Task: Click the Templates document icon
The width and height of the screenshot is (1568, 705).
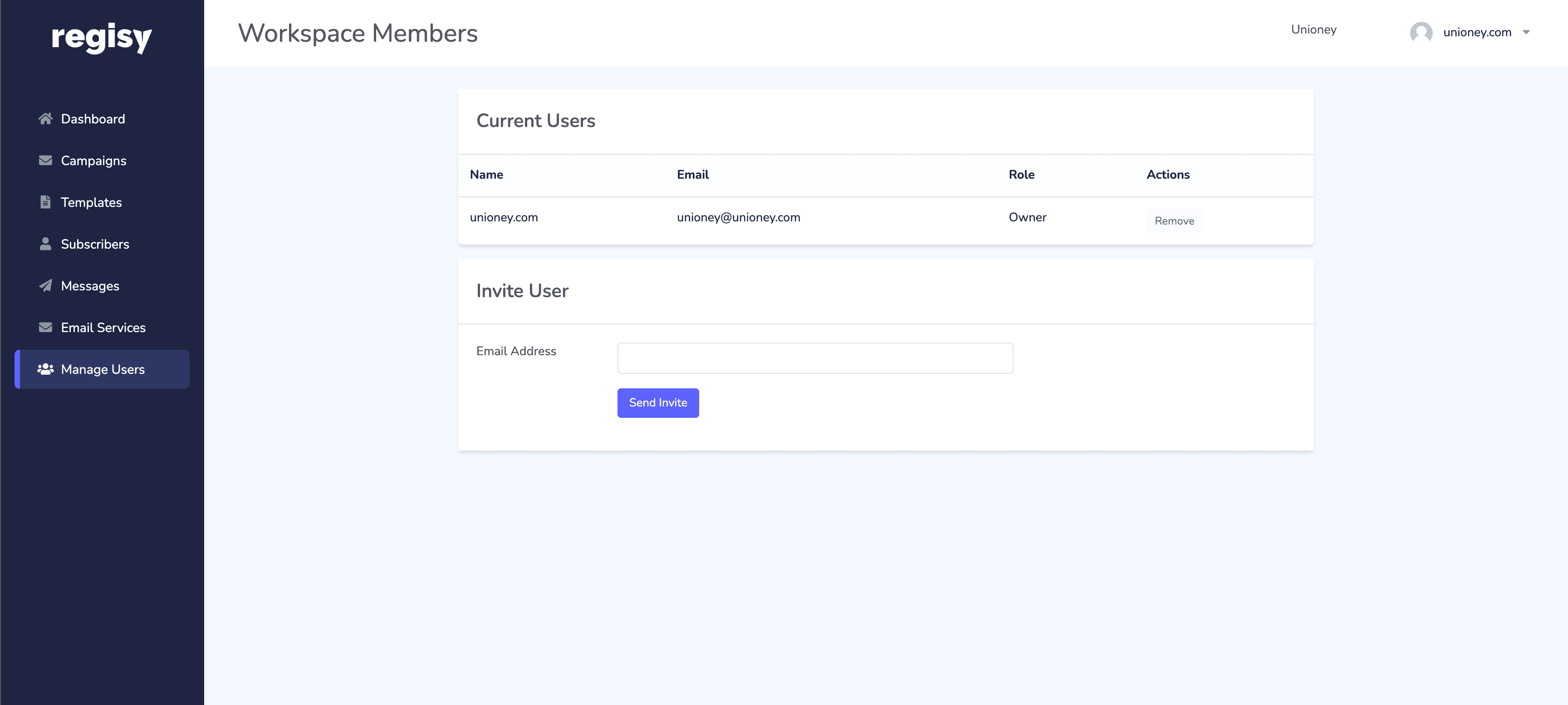Action: tap(45, 202)
